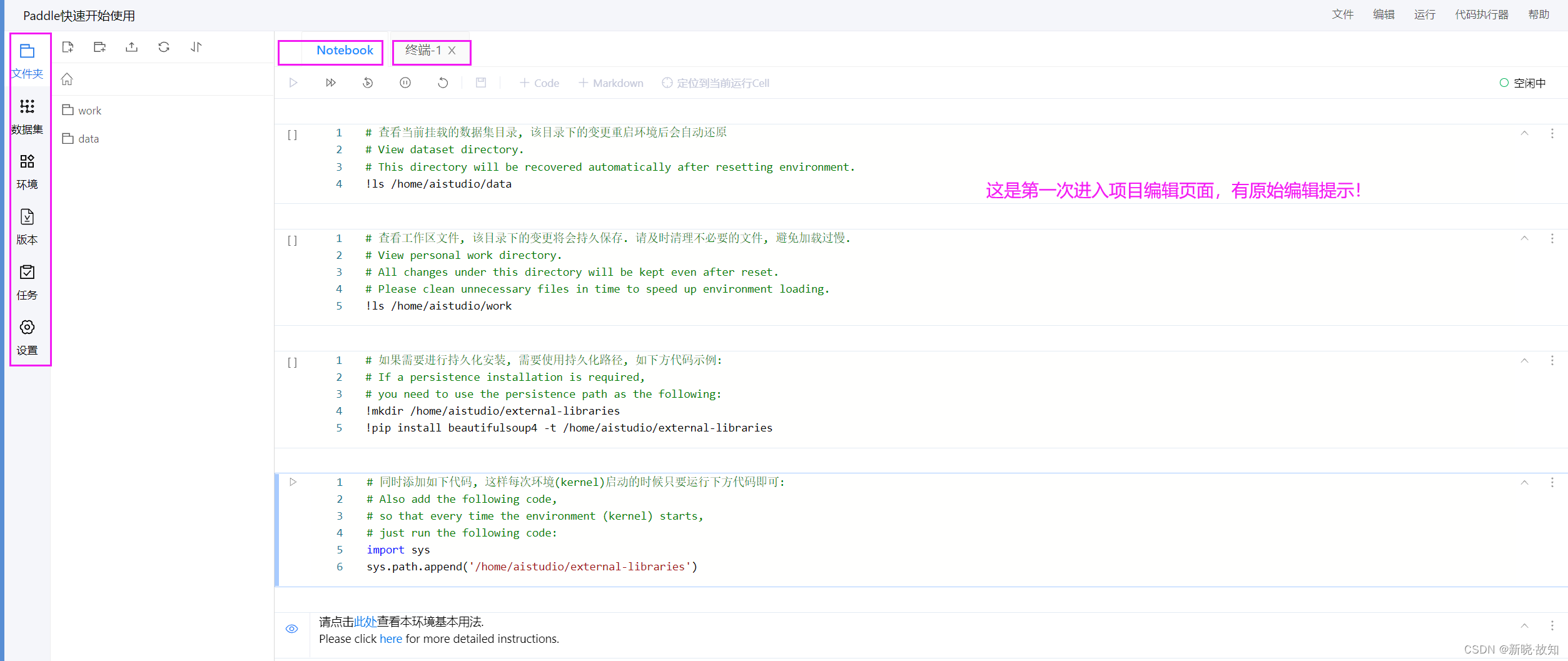Open the 代码执行器 menu
1568x661 pixels.
(x=1482, y=14)
